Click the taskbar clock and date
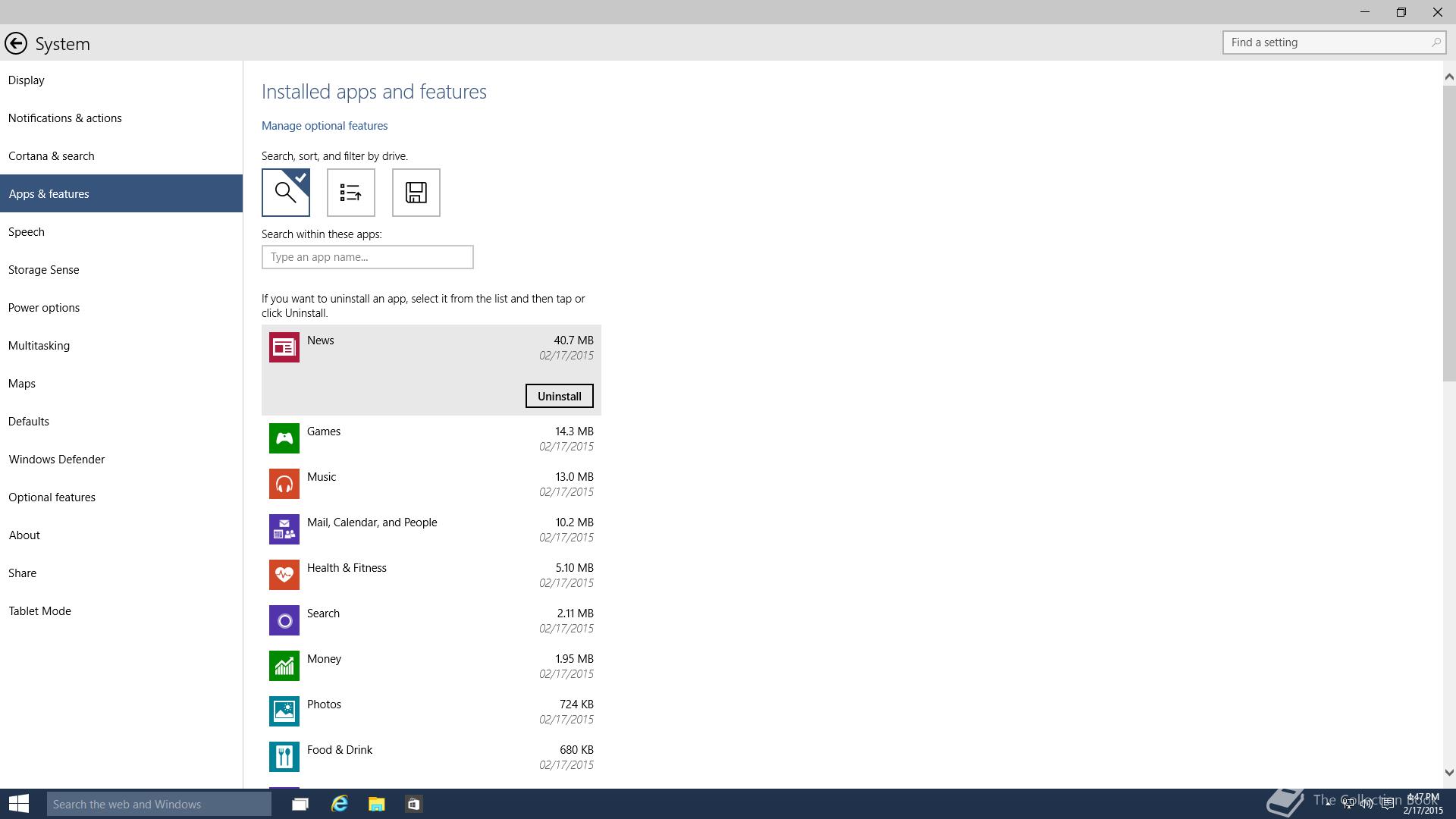Screen dimensions: 1456x819 pyautogui.click(x=1423, y=804)
